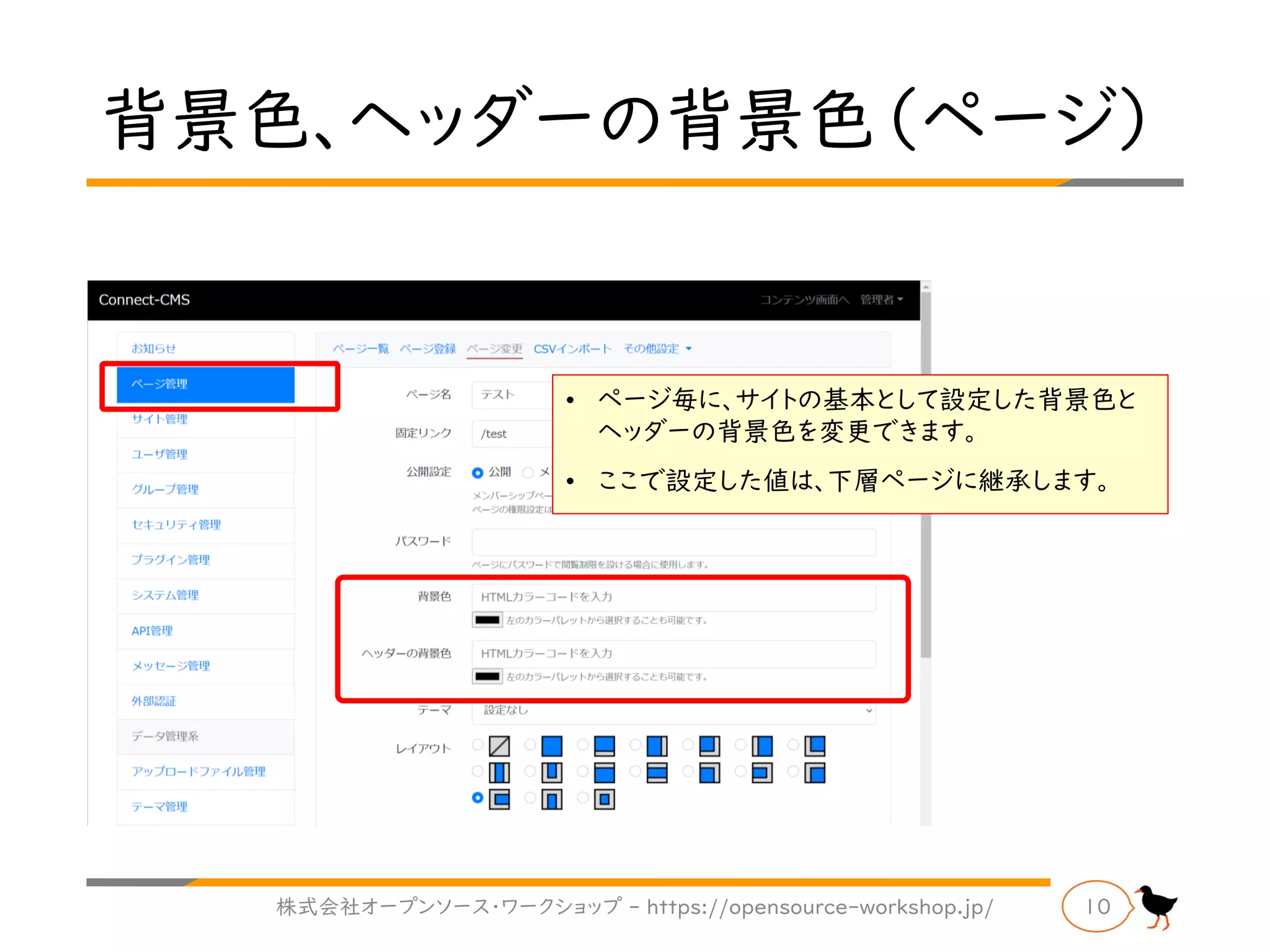The width and height of the screenshot is (1270, 952).
Task: Select layout icon with header and right column
Action: (x=709, y=773)
